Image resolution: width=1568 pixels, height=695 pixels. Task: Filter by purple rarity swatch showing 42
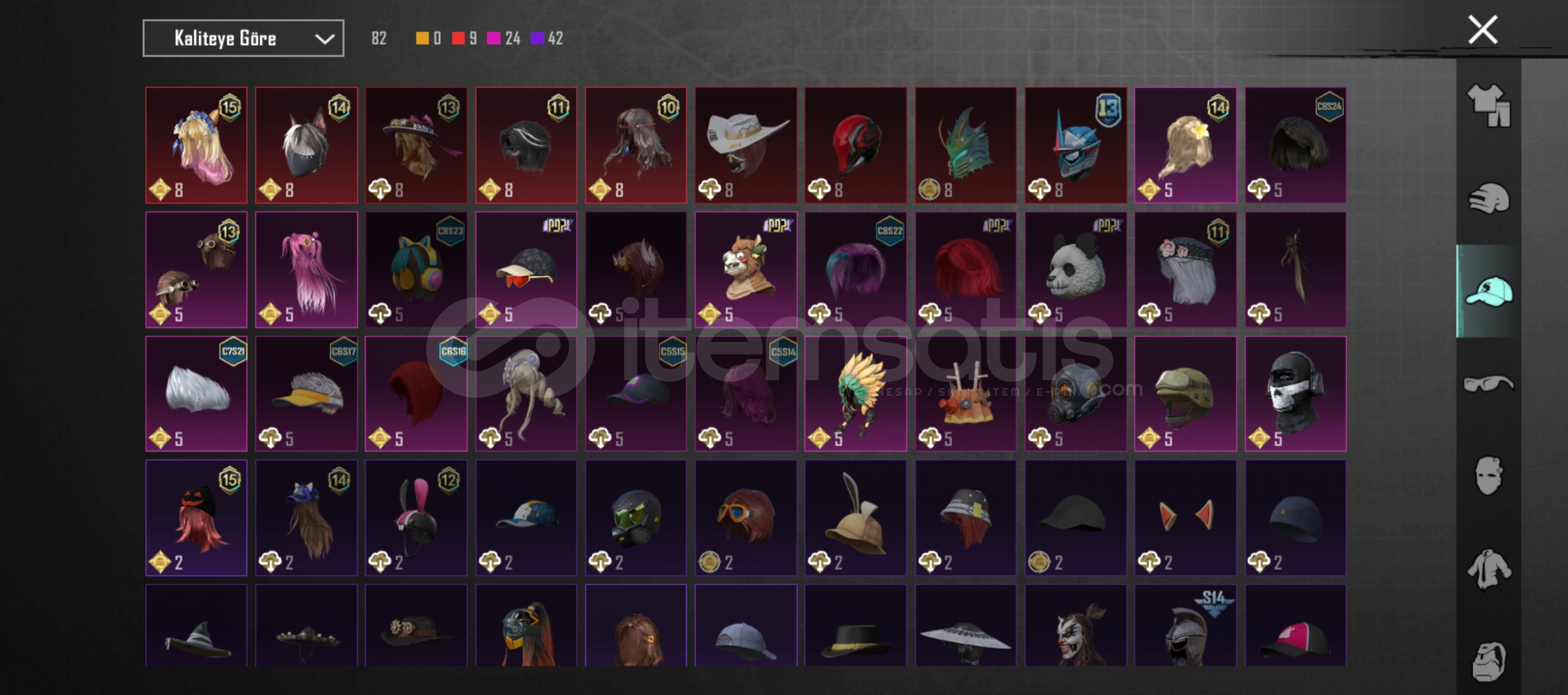click(x=546, y=39)
